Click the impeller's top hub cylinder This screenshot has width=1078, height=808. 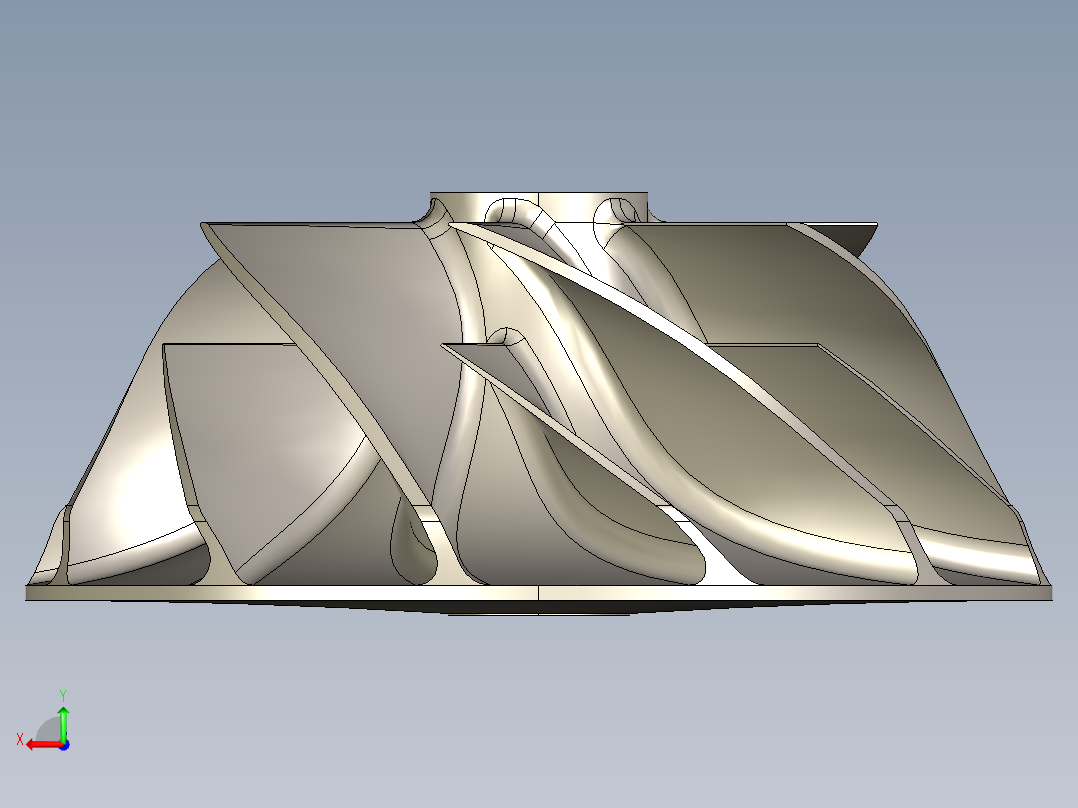pos(538,207)
